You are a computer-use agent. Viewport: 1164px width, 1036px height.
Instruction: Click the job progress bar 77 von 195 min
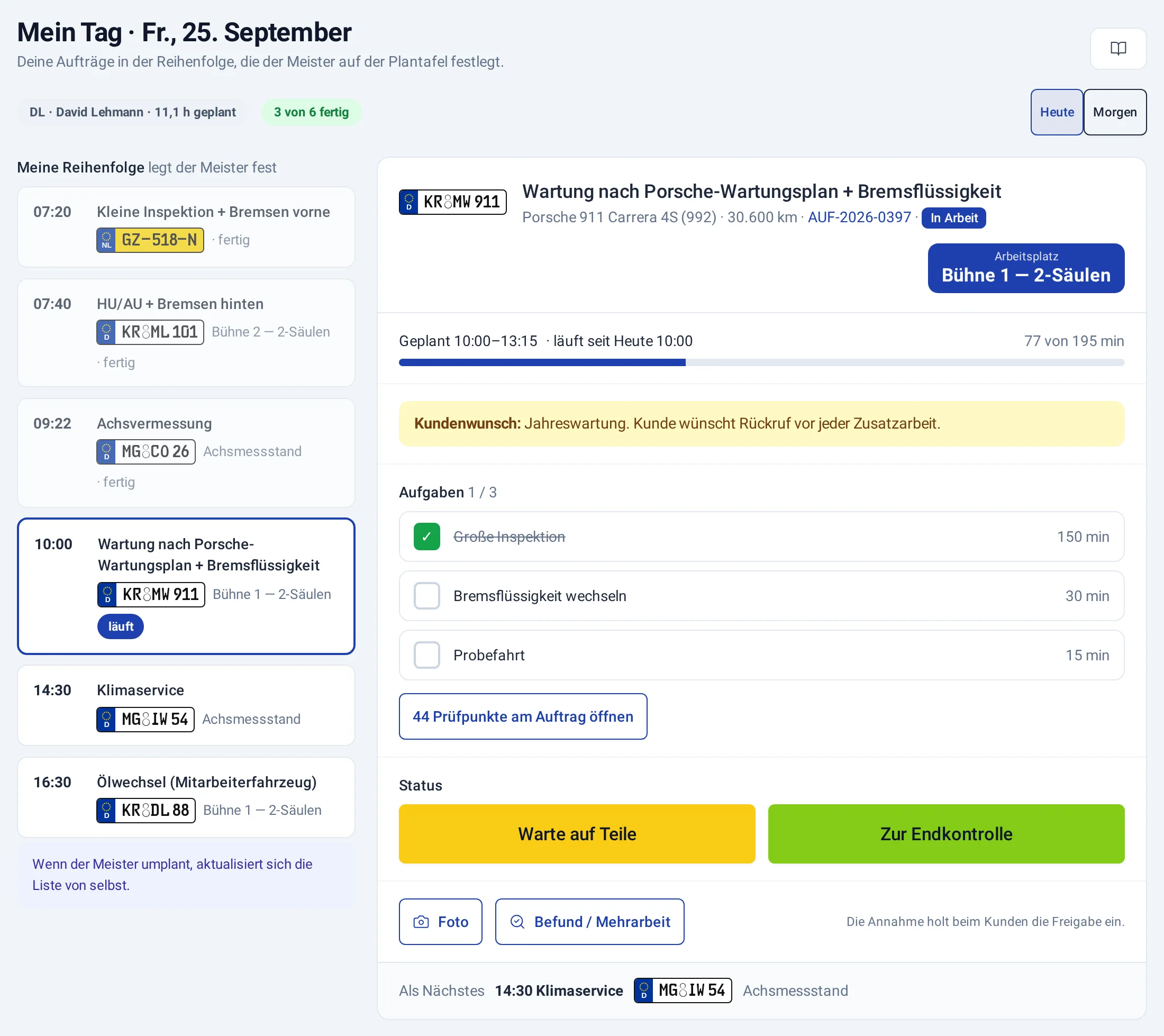click(761, 362)
